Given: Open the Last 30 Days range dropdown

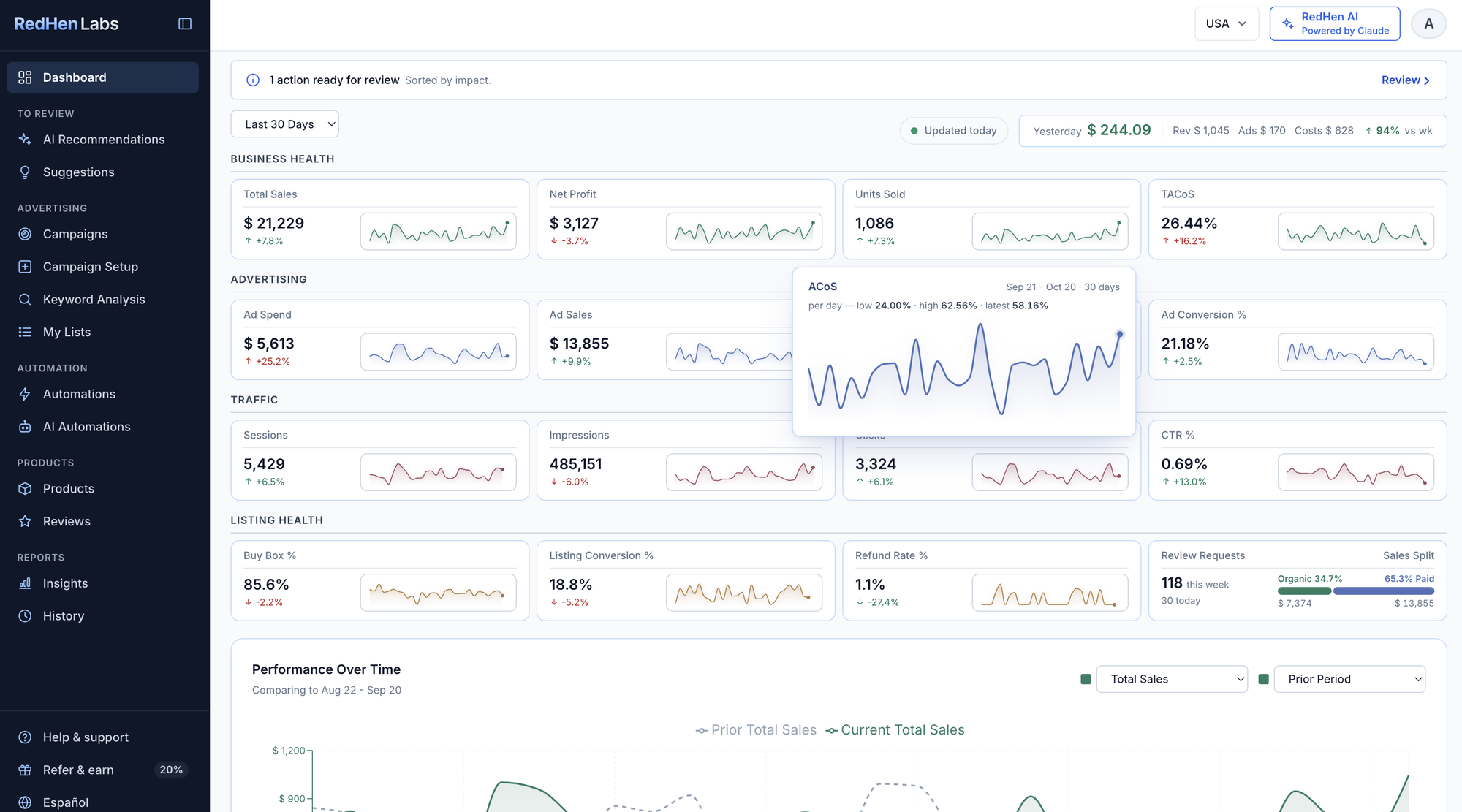Looking at the screenshot, I should 284,124.
